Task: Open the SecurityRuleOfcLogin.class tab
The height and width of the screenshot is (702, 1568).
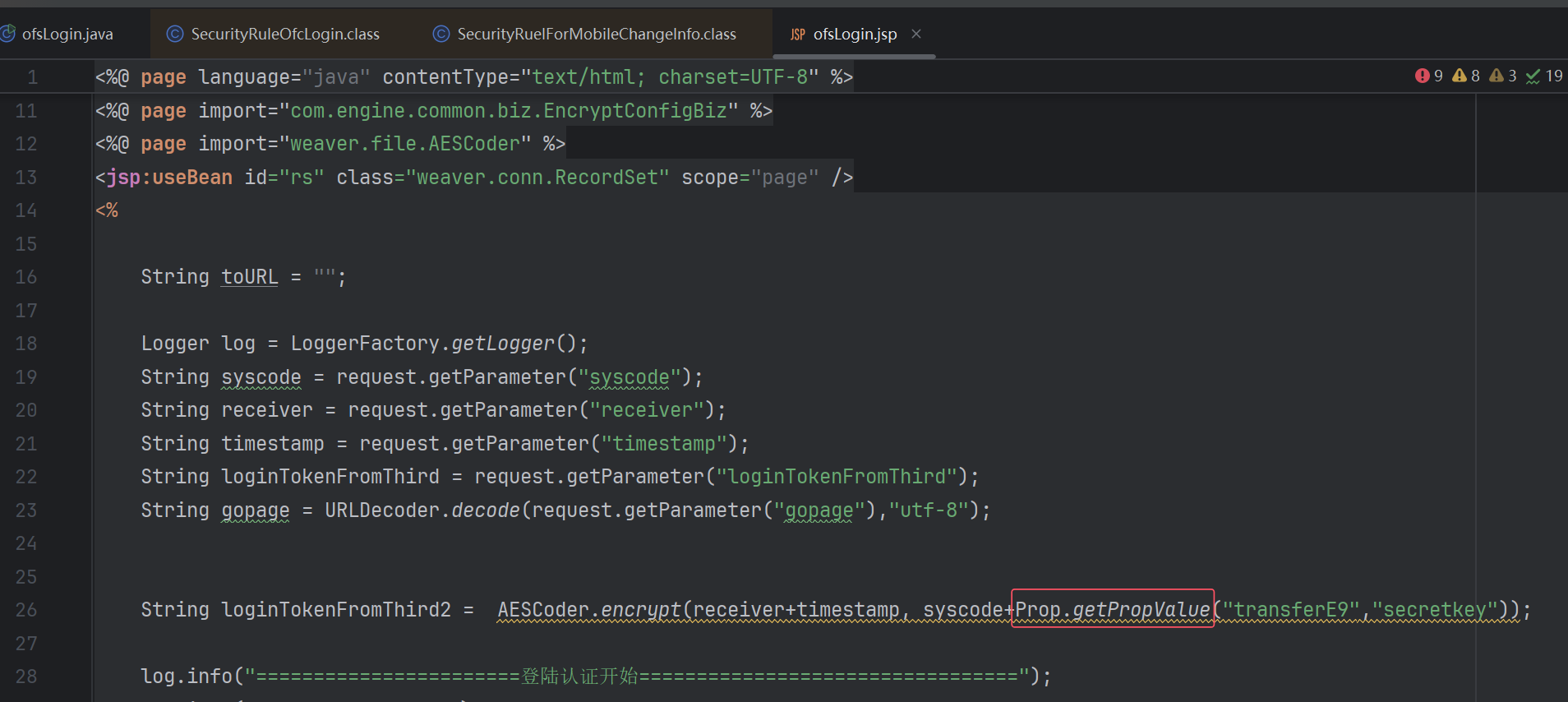Action: point(284,34)
